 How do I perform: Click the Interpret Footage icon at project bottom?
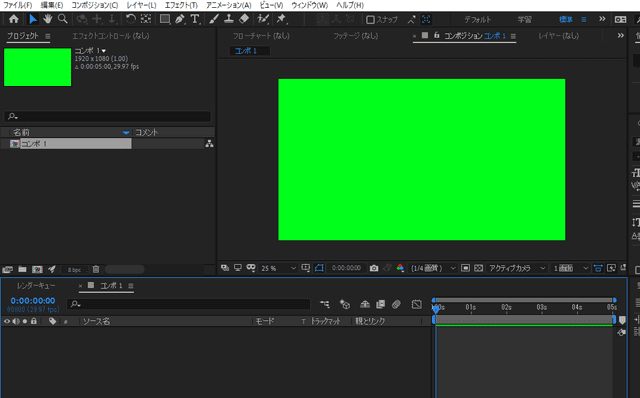pyautogui.click(x=7, y=269)
